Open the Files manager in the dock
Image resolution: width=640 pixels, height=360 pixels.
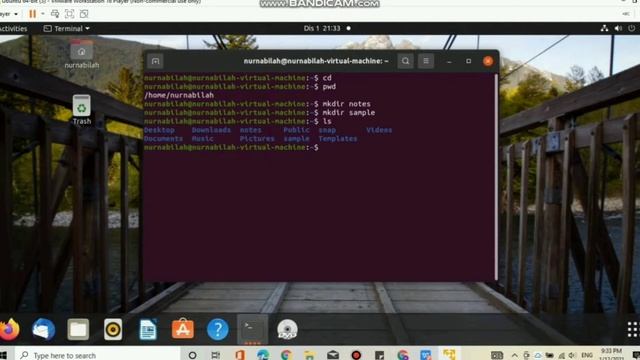coord(78,329)
